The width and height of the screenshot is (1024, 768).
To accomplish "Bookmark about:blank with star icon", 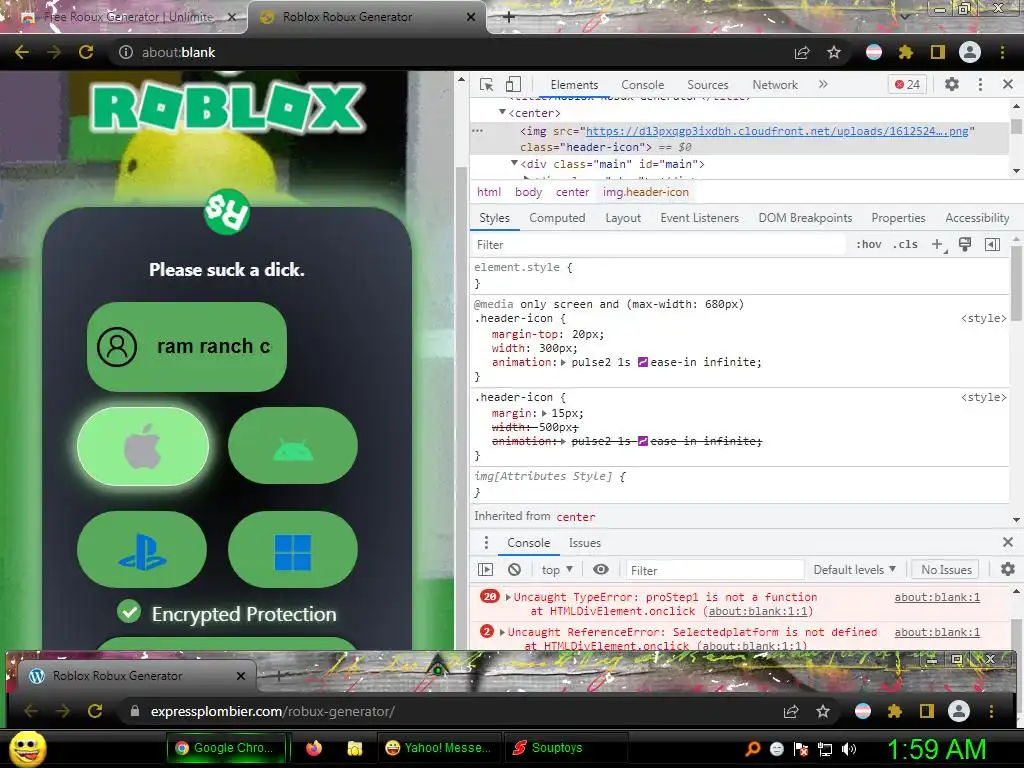I will point(834,52).
